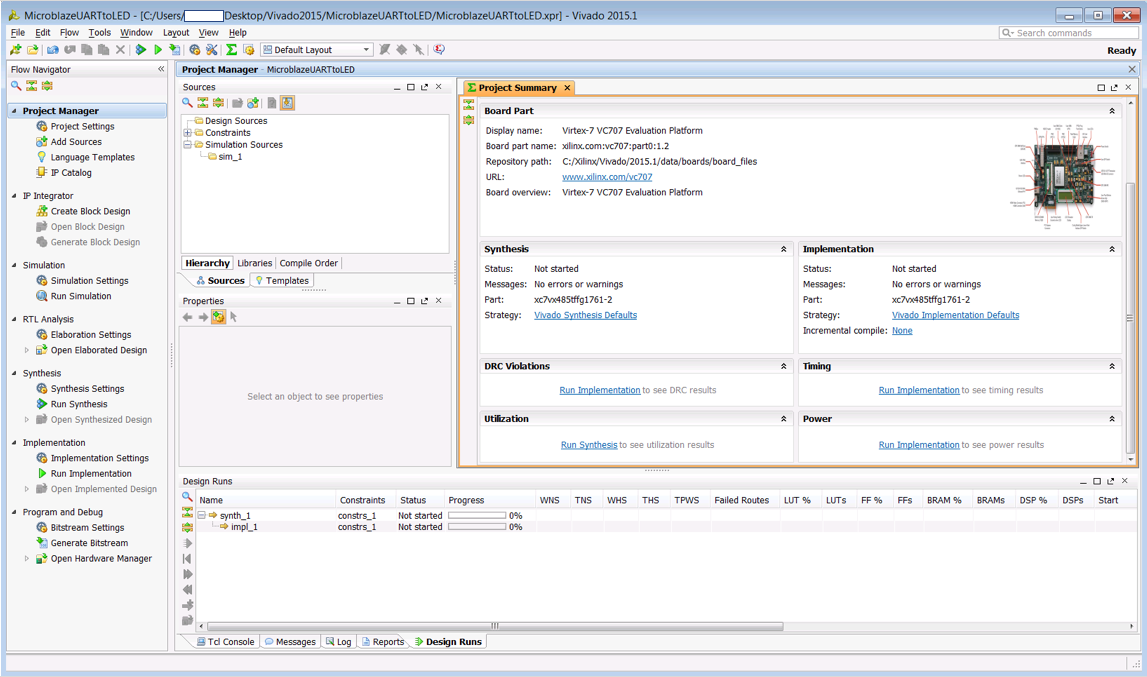
Task: Switch to the Templates tab
Action: coord(282,280)
